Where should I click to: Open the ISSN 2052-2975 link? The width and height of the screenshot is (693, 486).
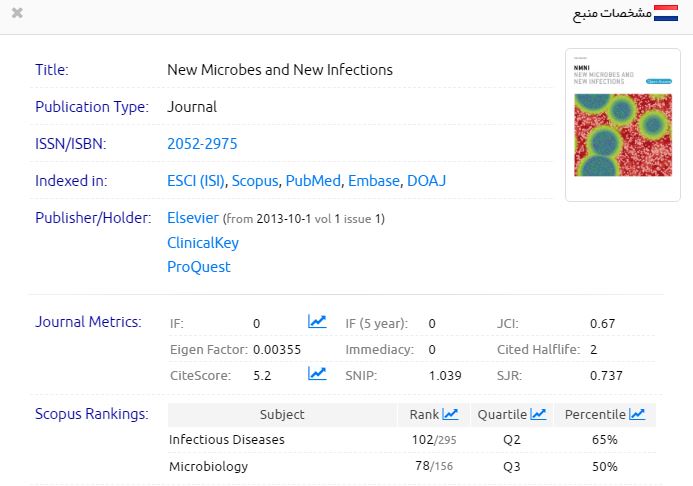point(202,144)
